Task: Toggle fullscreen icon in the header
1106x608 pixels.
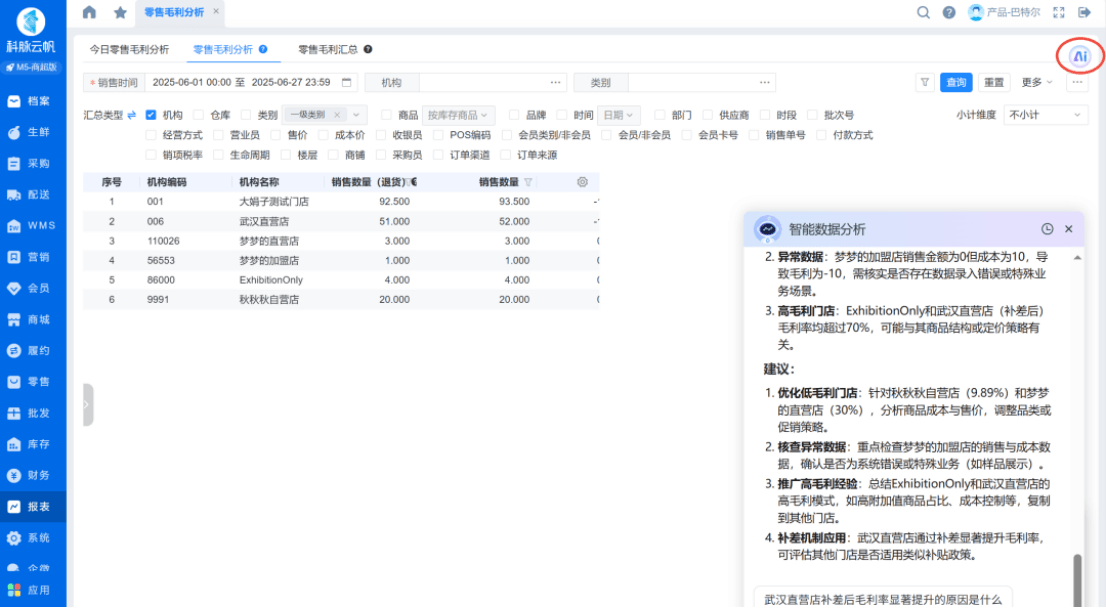Action: 1058,12
